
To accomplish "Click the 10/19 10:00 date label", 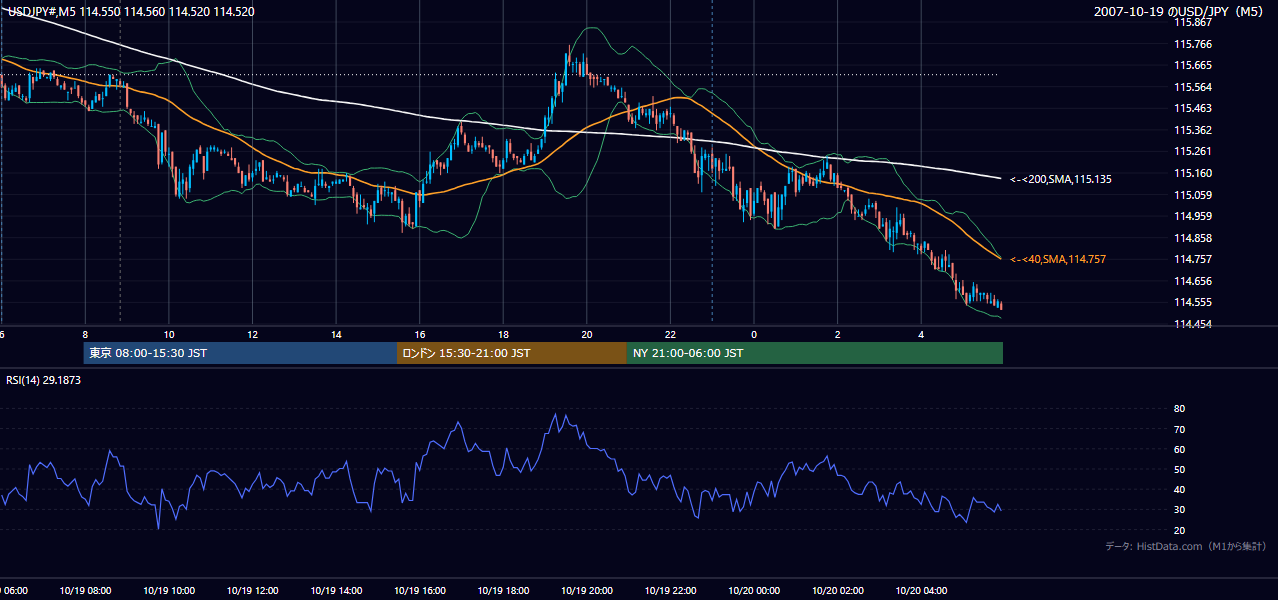I will tap(169, 591).
